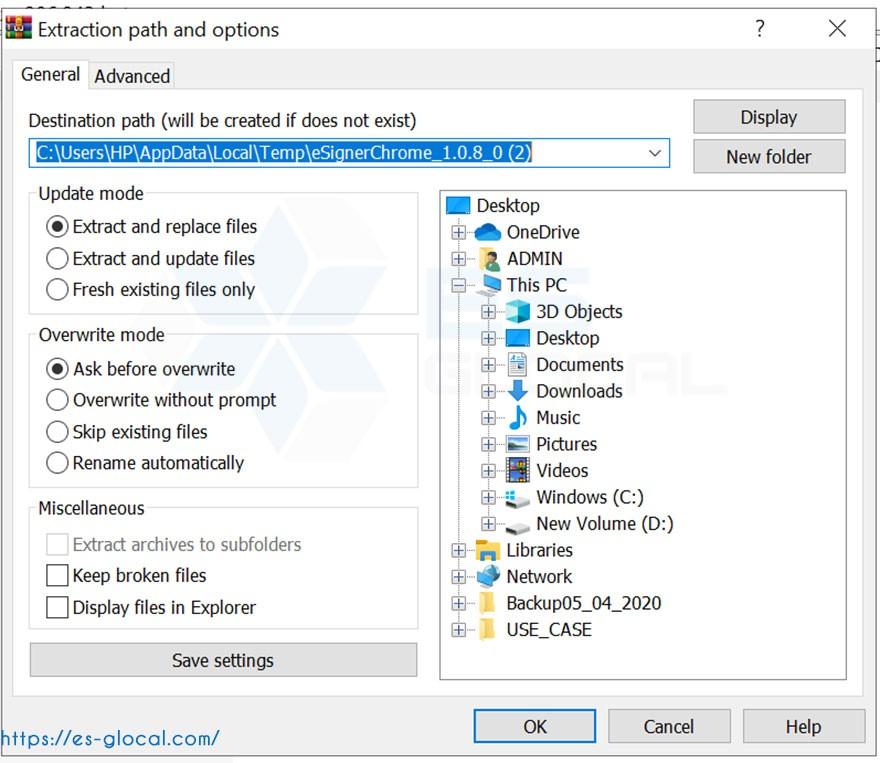Image resolution: width=880 pixels, height=763 pixels.
Task: Click the Videos filmstrip icon
Action: [x=517, y=470]
